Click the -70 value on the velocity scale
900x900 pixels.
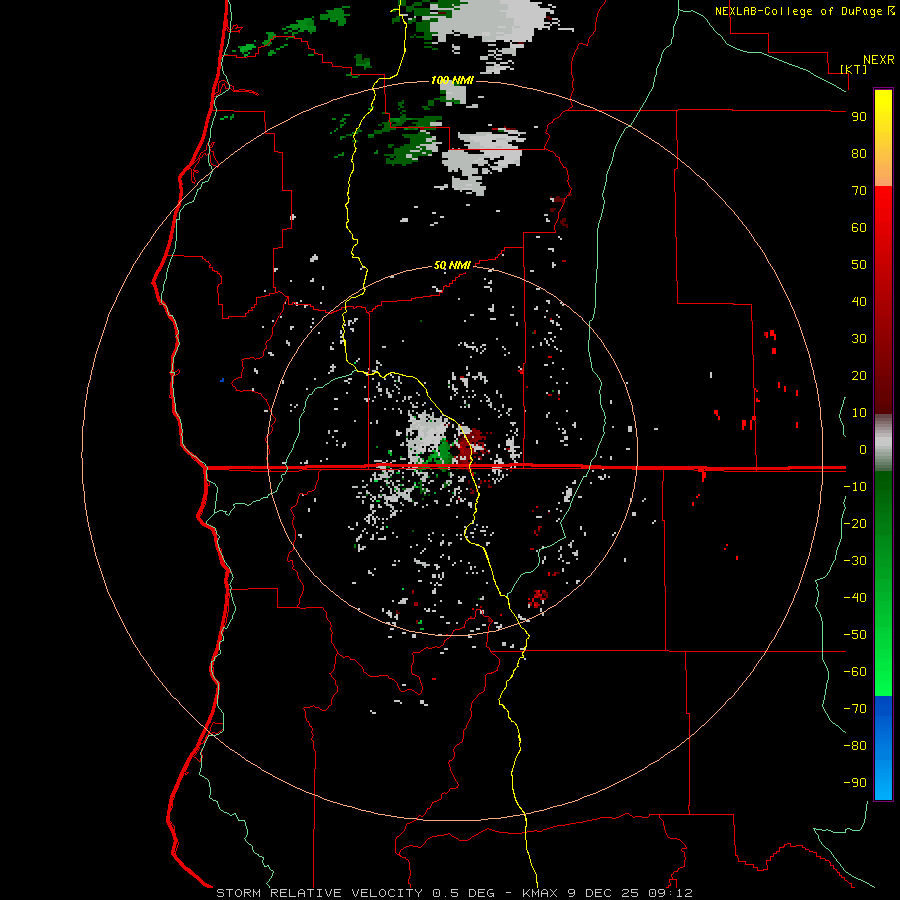pyautogui.click(x=855, y=709)
